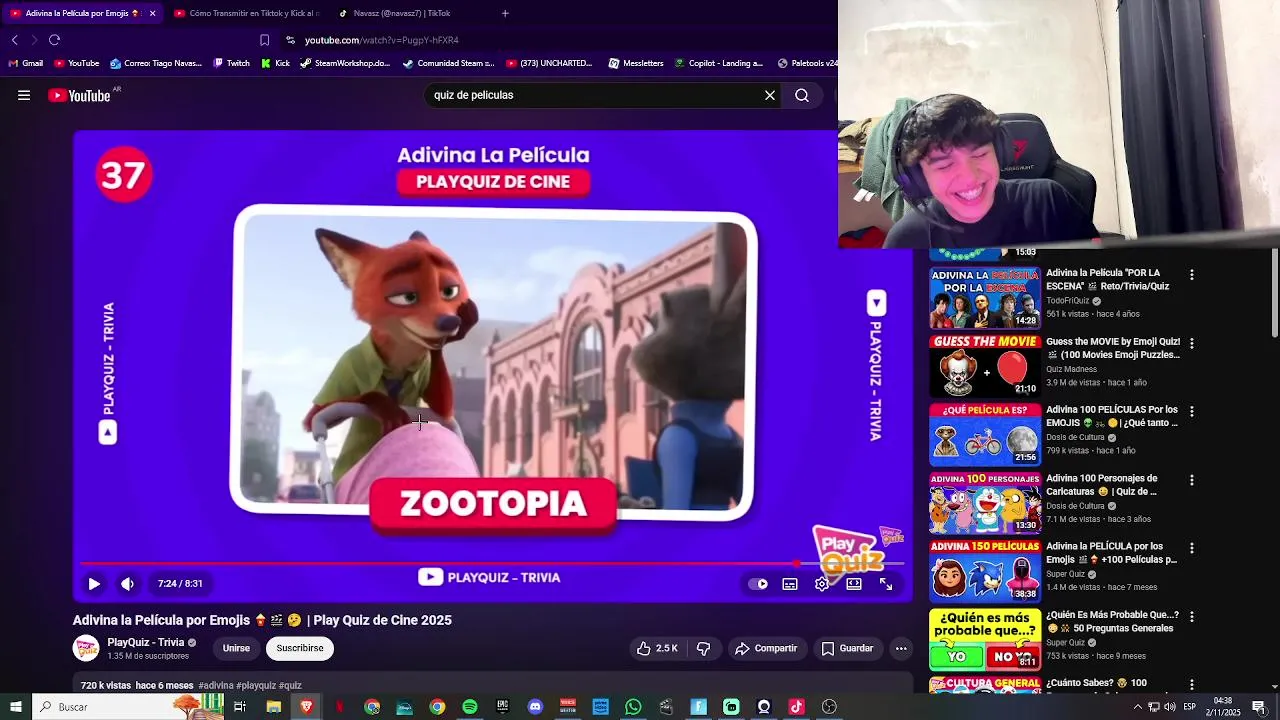
Task: Open Task View in the taskbar
Action: click(x=240, y=707)
